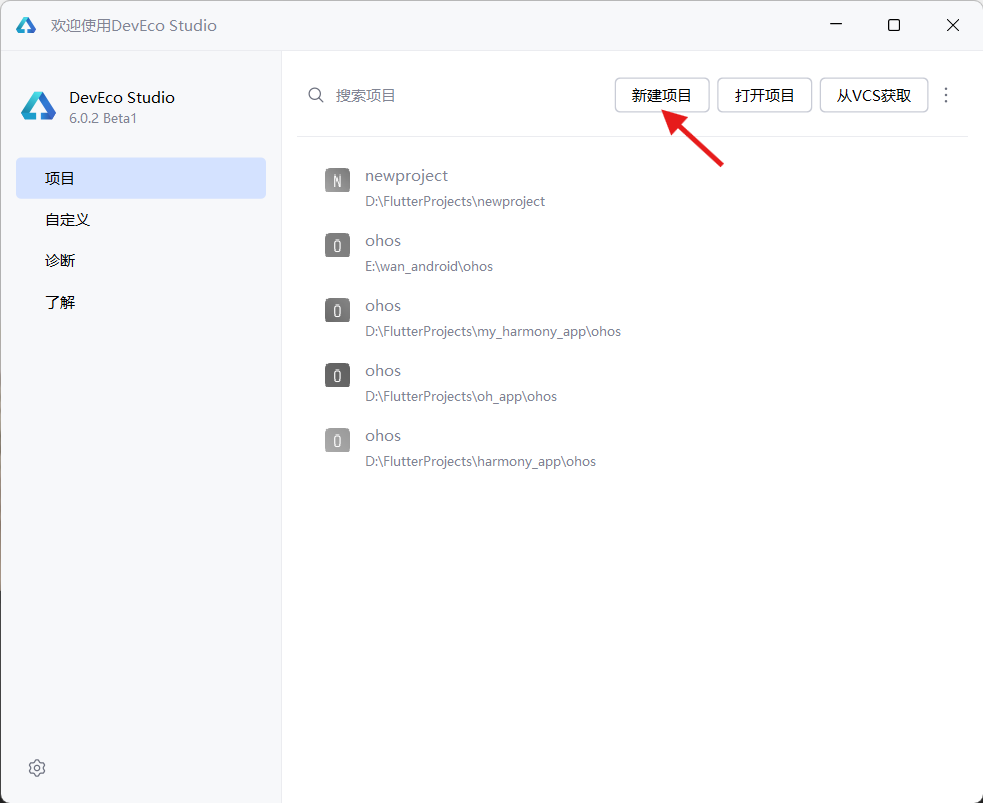Select the 项目 tab in sidebar

click(x=141, y=178)
